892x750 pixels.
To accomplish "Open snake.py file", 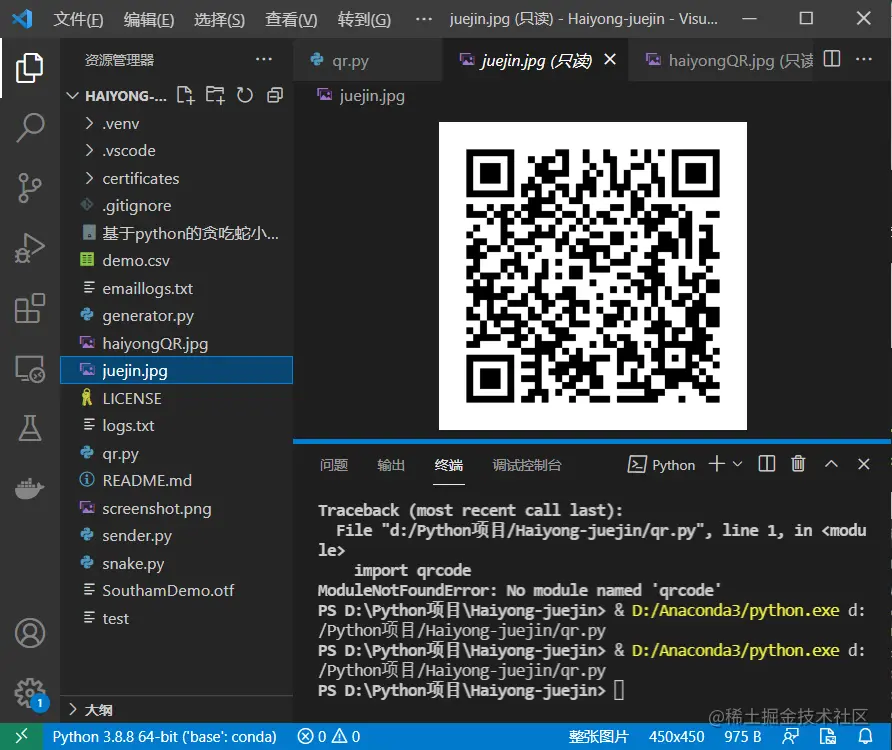I will (x=176, y=563).
